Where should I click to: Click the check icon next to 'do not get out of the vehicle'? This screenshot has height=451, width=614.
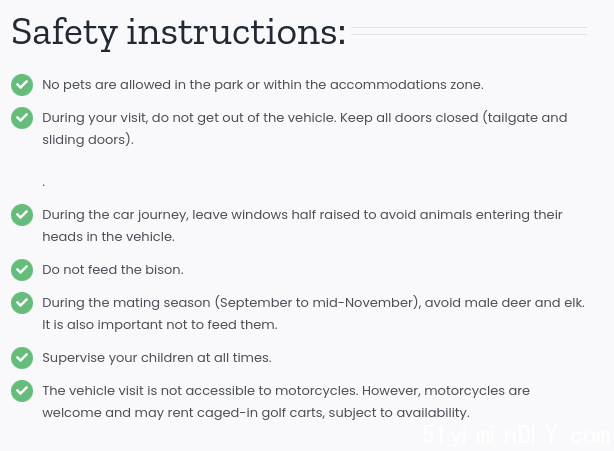click(x=22, y=118)
